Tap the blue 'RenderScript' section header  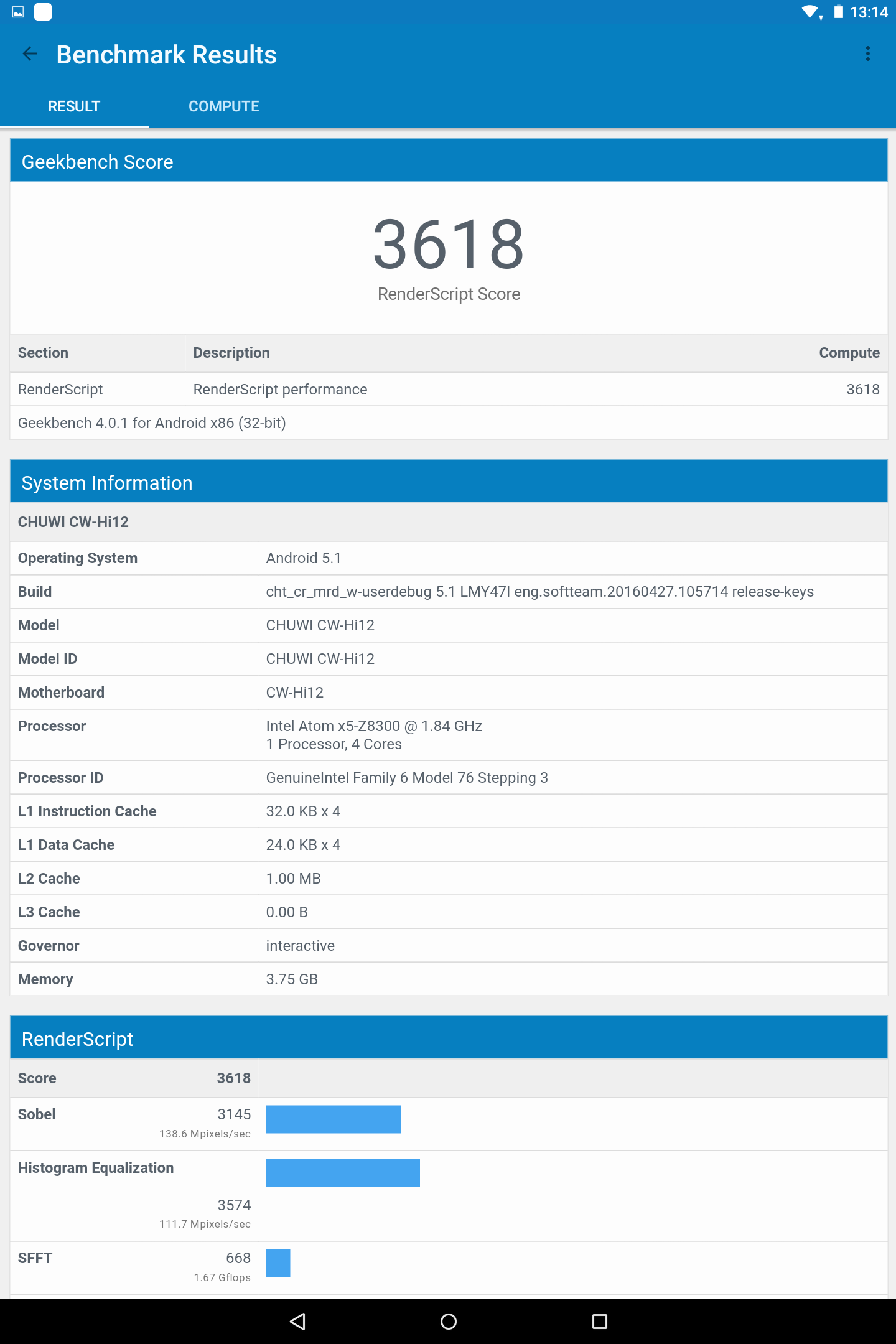coord(449,1038)
